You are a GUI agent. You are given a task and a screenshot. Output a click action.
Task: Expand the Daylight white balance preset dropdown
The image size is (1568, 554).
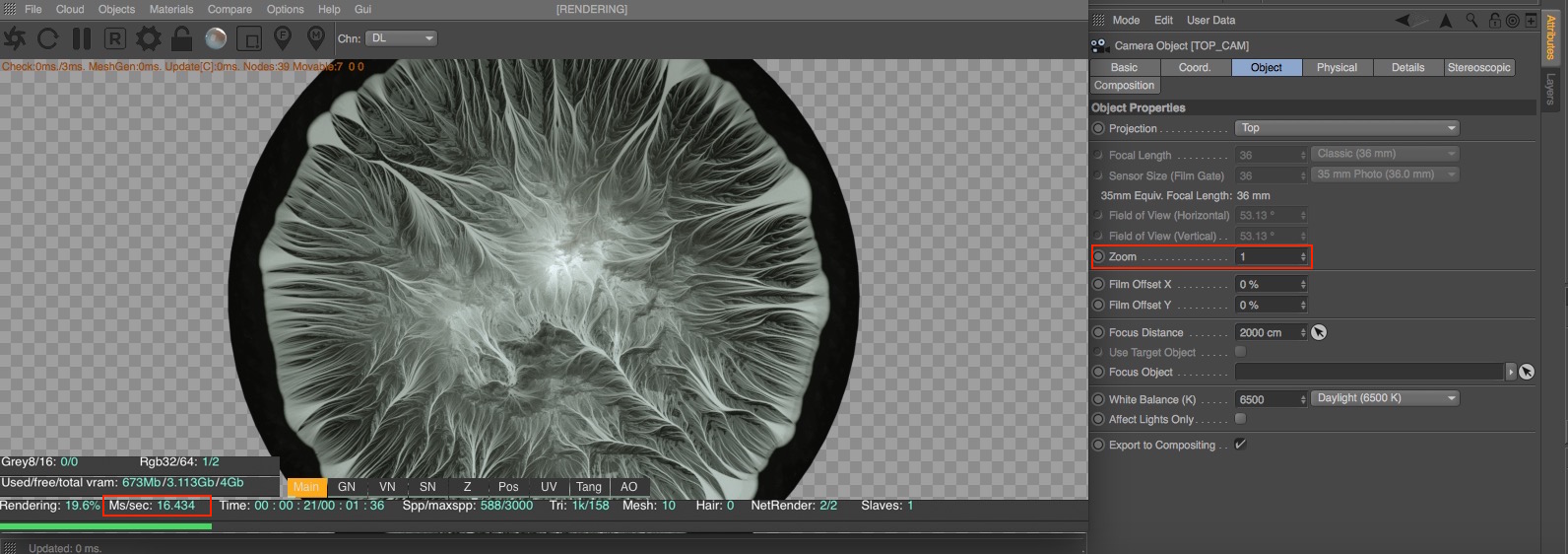click(x=1385, y=398)
